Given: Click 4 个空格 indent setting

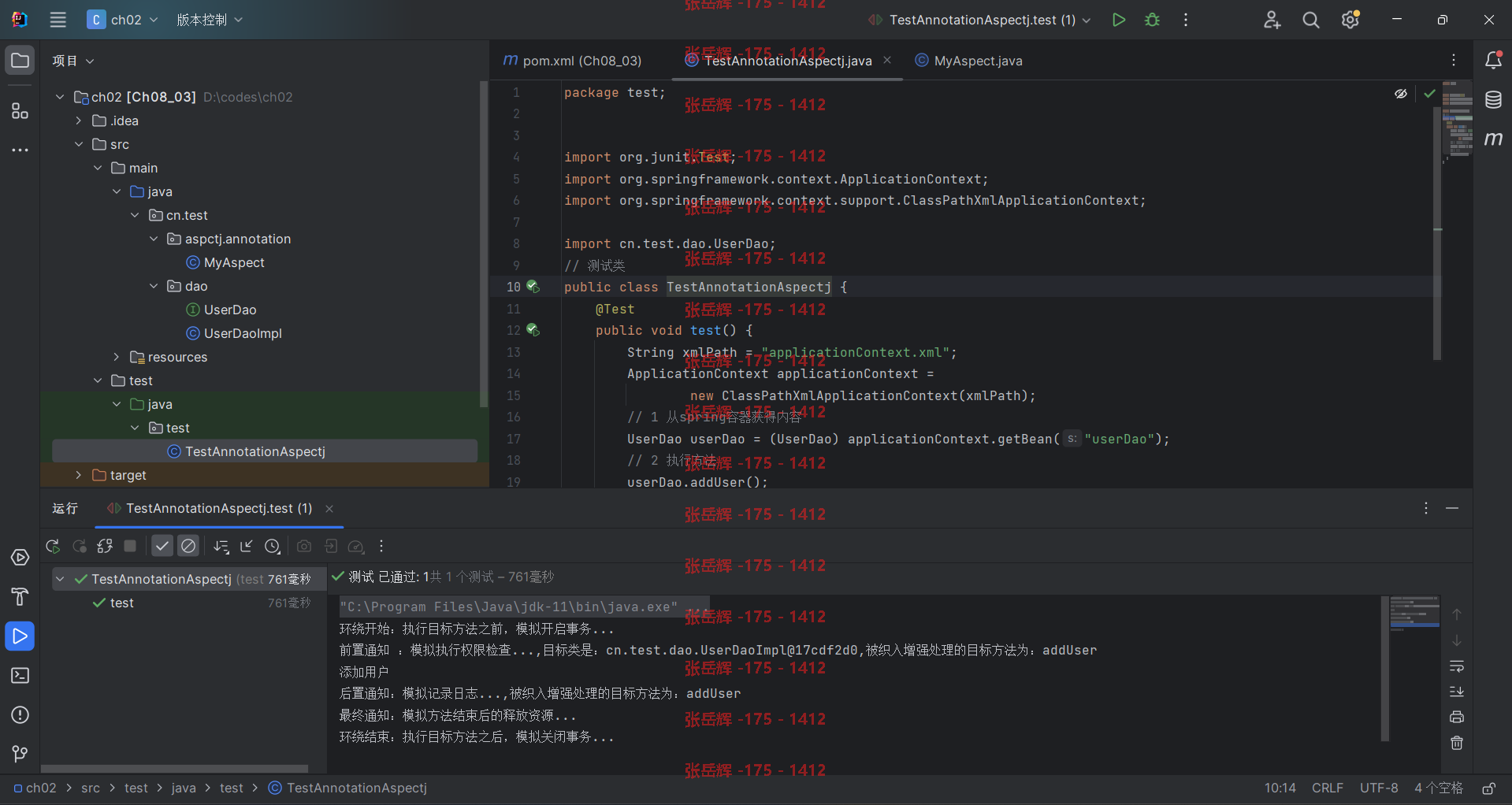Looking at the screenshot, I should coord(1439,788).
